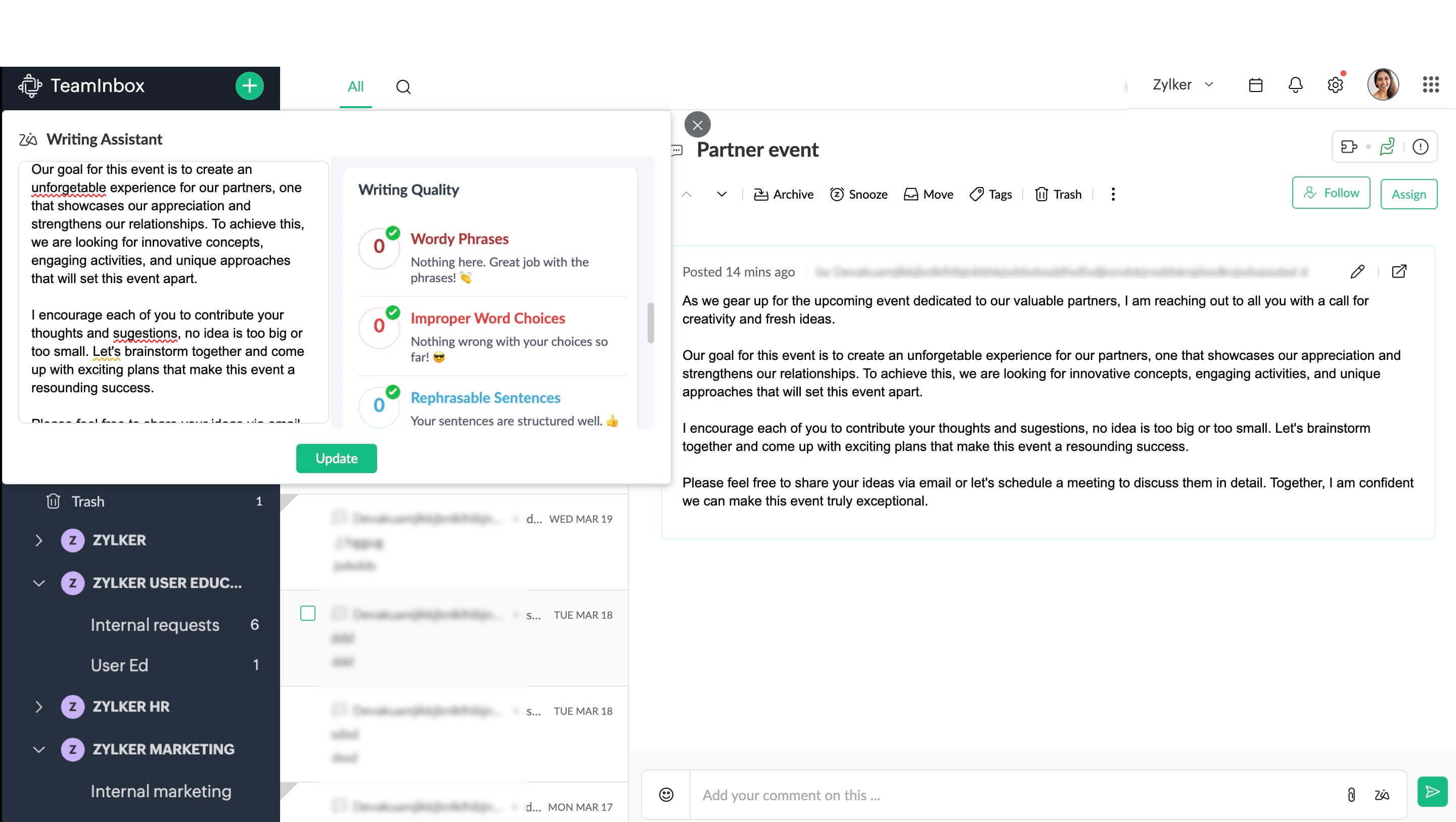Click the Improper Word Choices heading
This screenshot has width=1456, height=822.
488,318
